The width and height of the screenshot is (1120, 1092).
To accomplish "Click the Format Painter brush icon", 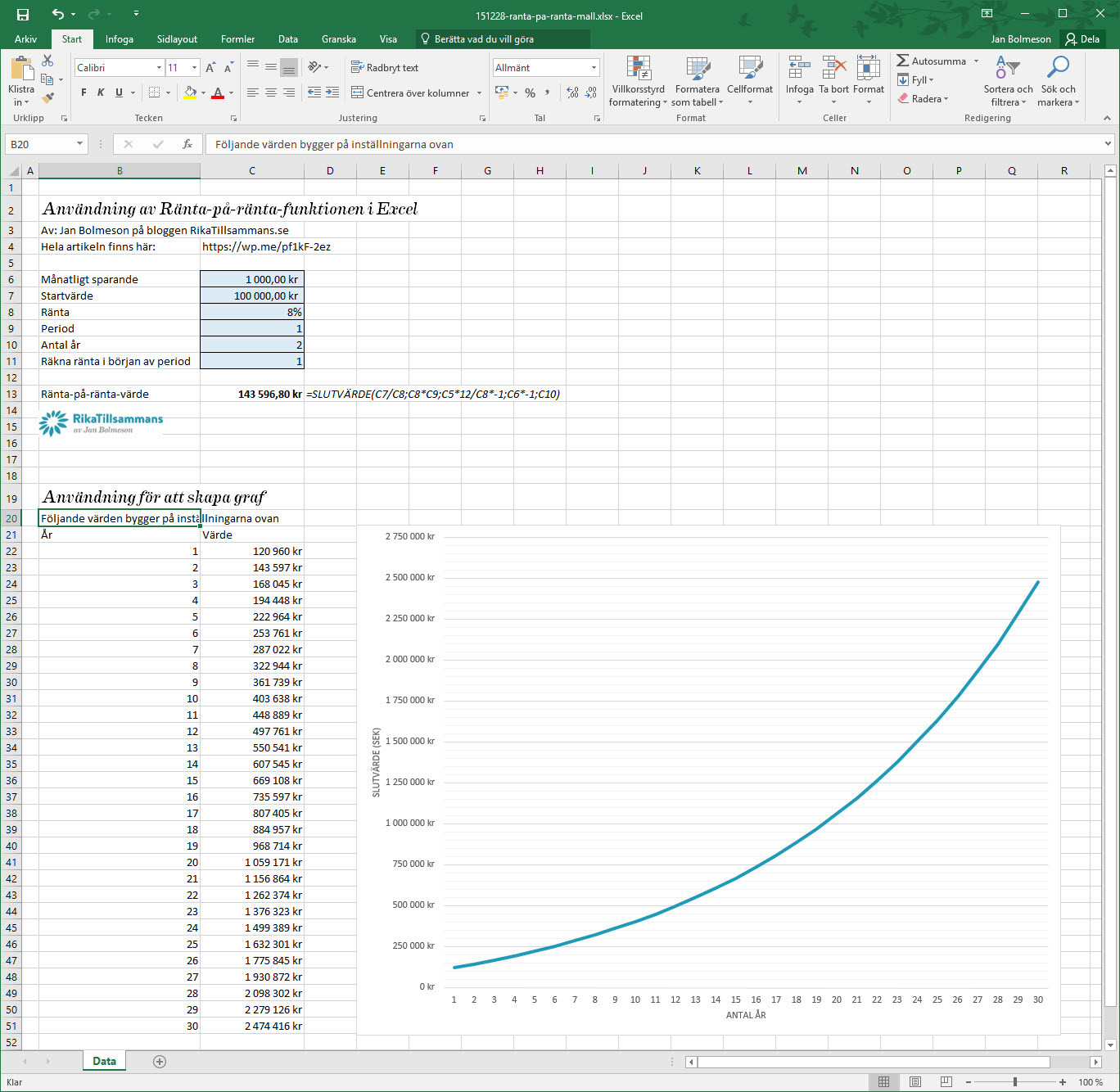I will coord(48,98).
